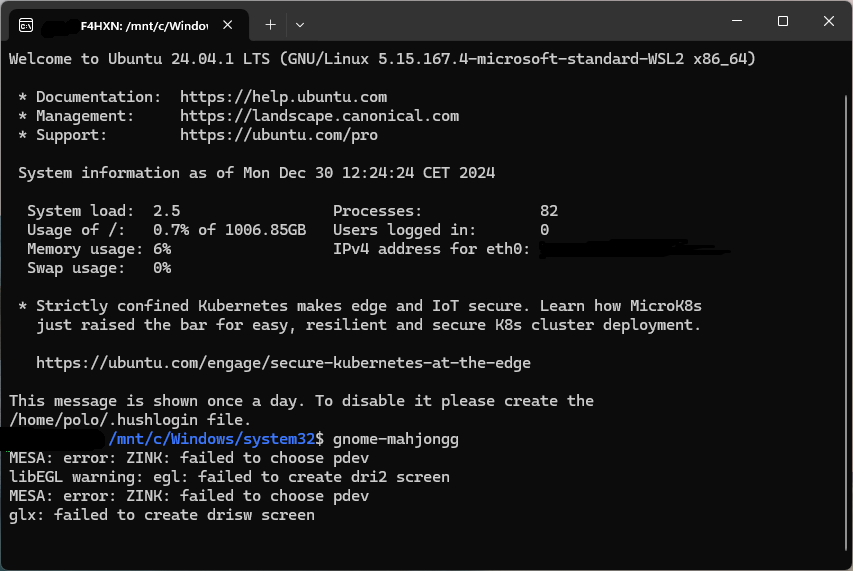Open the https://landscape.canonical.com management link
This screenshot has height=571, width=853.
tap(319, 116)
